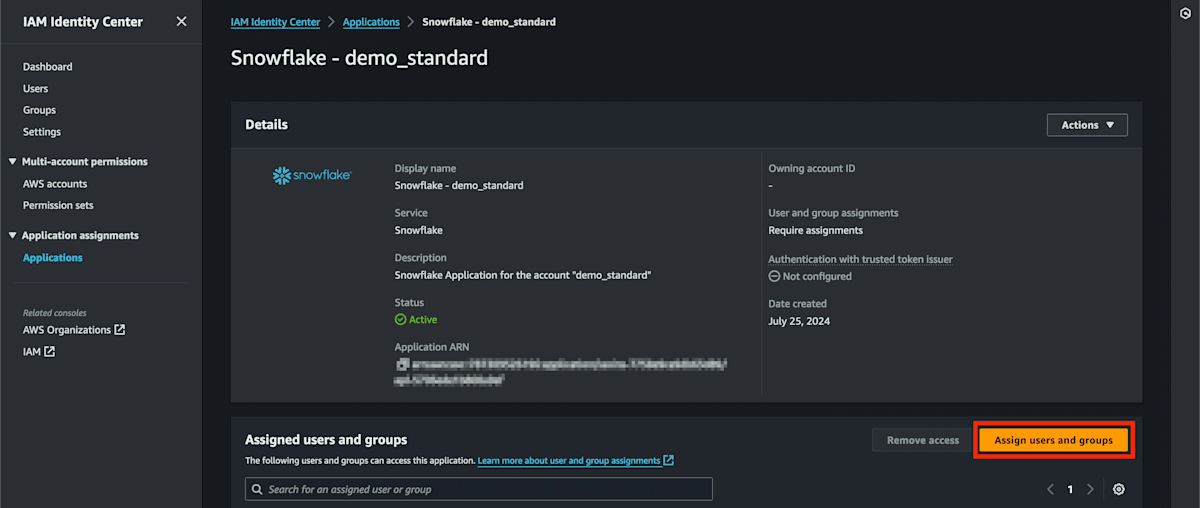
Task: Click Assign users and groups button
Action: (x=1053, y=440)
